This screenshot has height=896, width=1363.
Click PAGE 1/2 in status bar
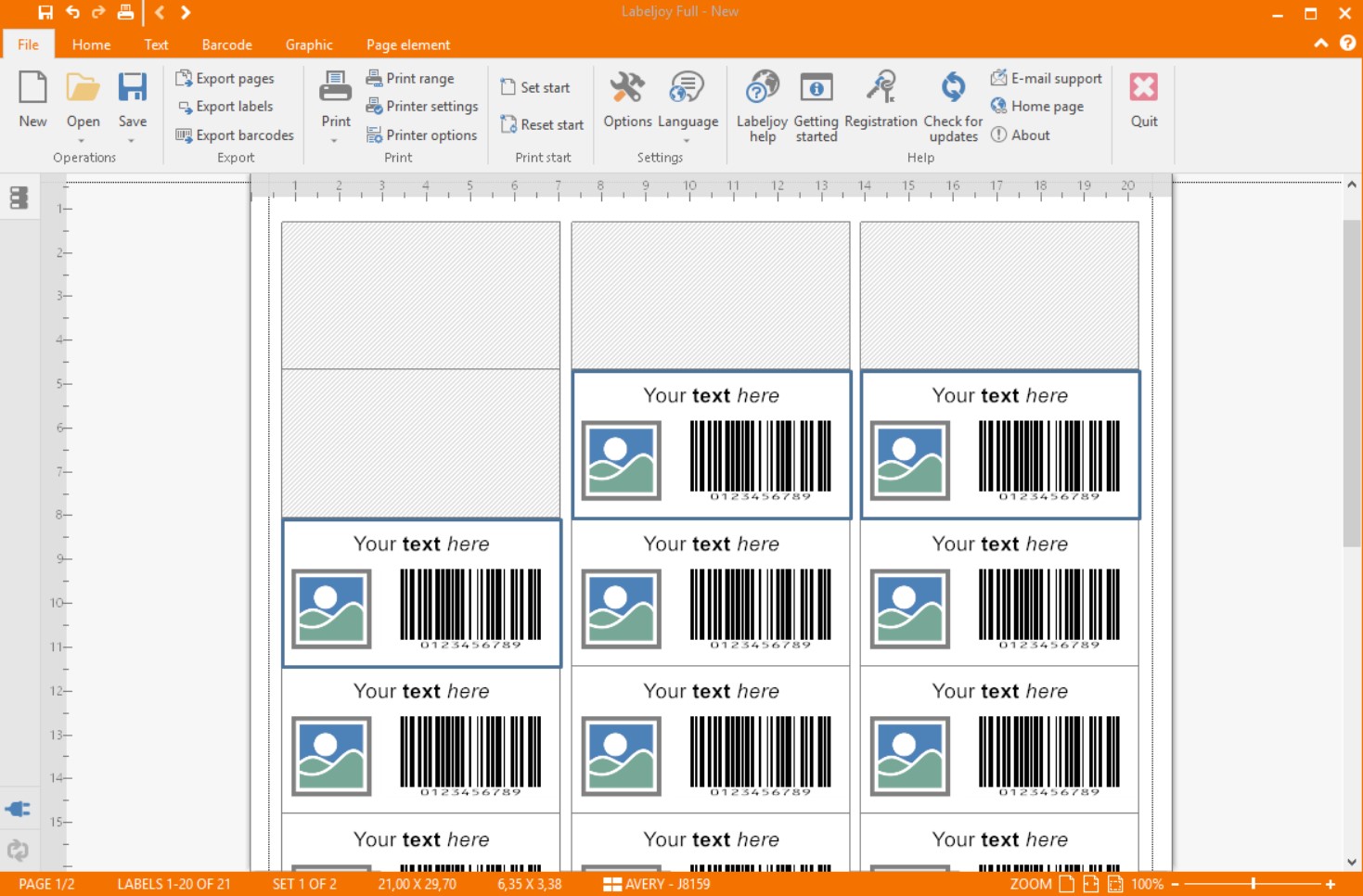click(46, 884)
